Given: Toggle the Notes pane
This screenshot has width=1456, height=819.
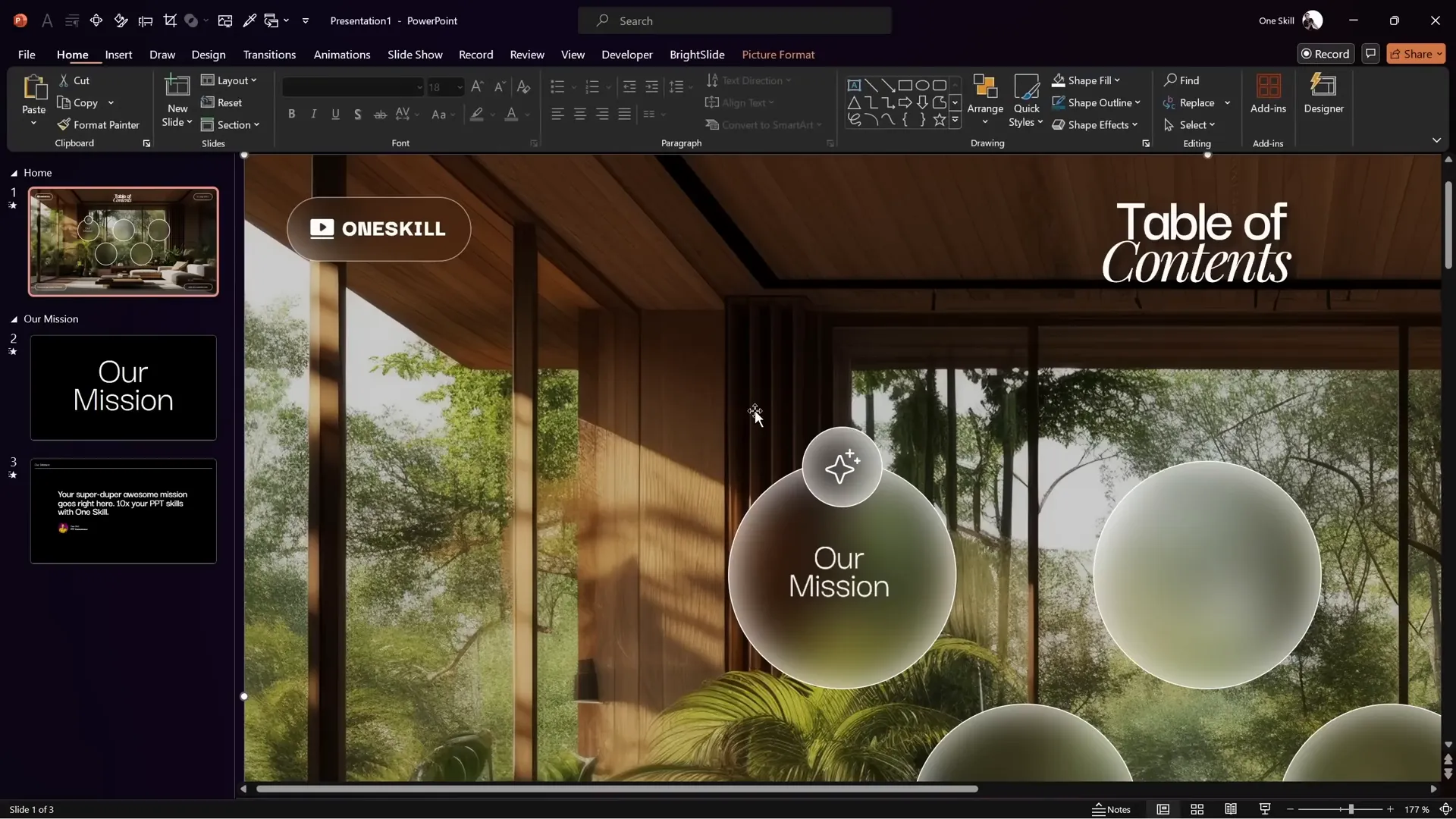Looking at the screenshot, I should (x=1112, y=809).
